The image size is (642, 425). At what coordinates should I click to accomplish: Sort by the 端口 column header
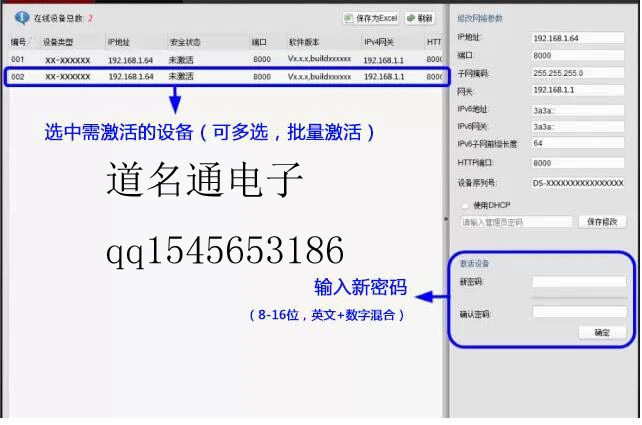click(259, 42)
